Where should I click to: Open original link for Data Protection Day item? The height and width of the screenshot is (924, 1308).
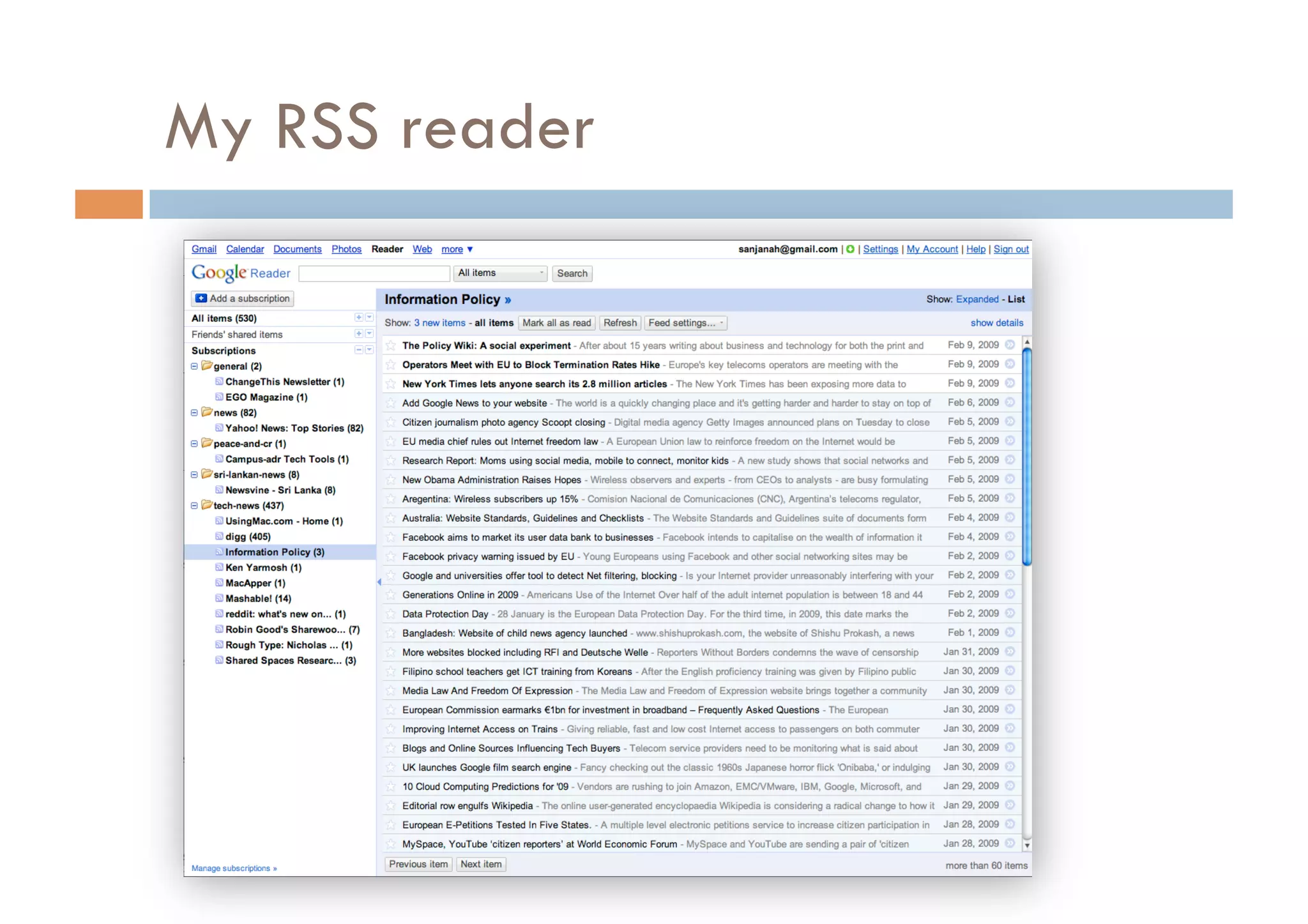click(1010, 614)
